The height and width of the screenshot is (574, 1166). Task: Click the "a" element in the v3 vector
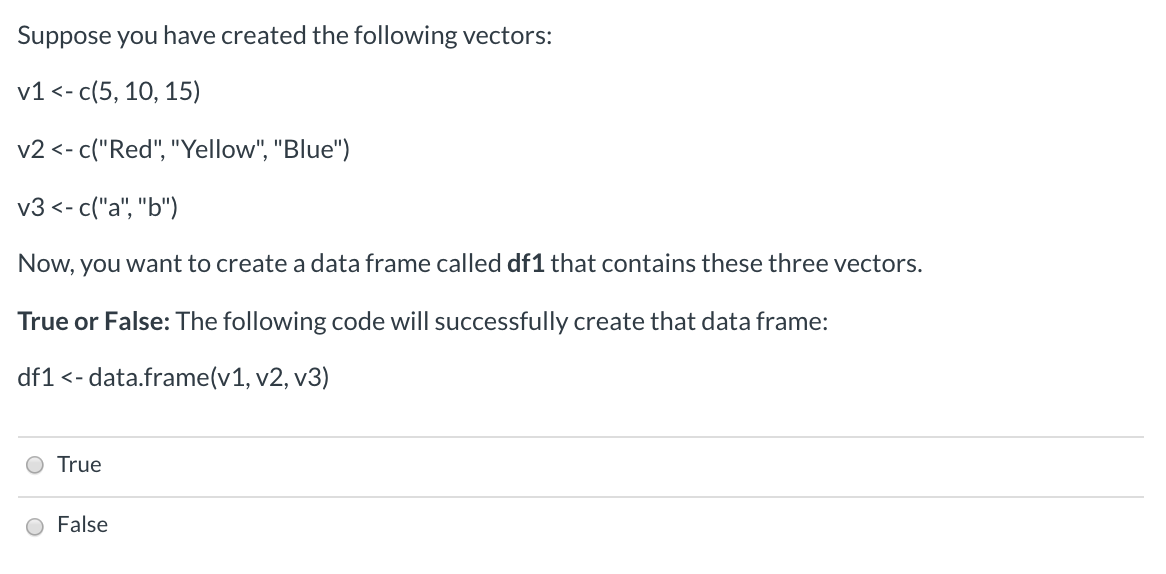[115, 207]
